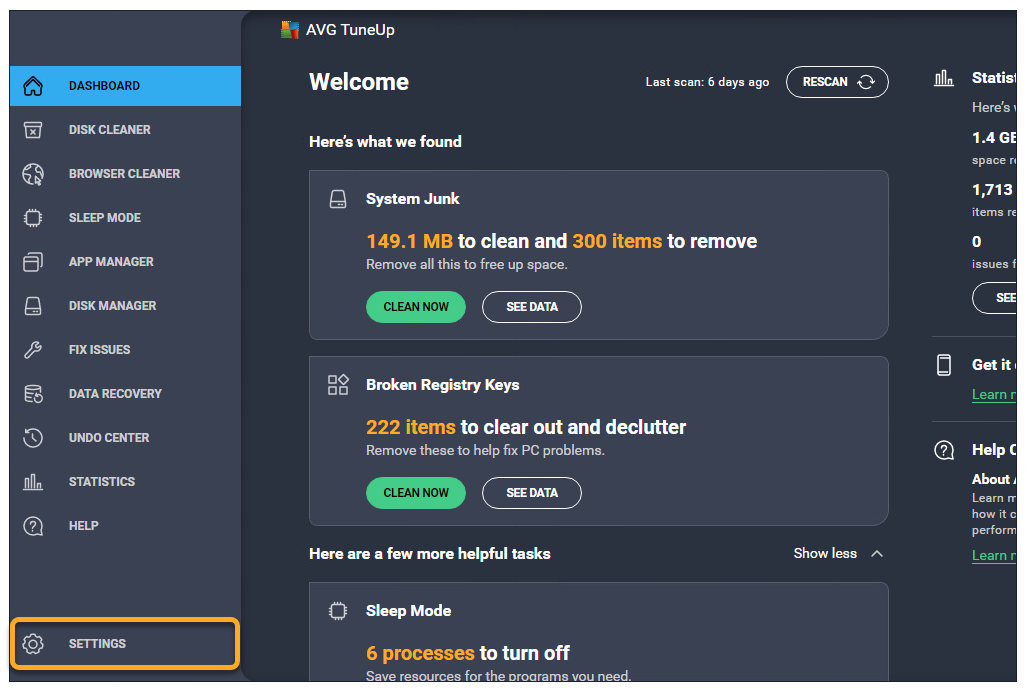Screen dimensions: 1026x693
Task: Click the Data Recovery icon
Action: pos(33,394)
